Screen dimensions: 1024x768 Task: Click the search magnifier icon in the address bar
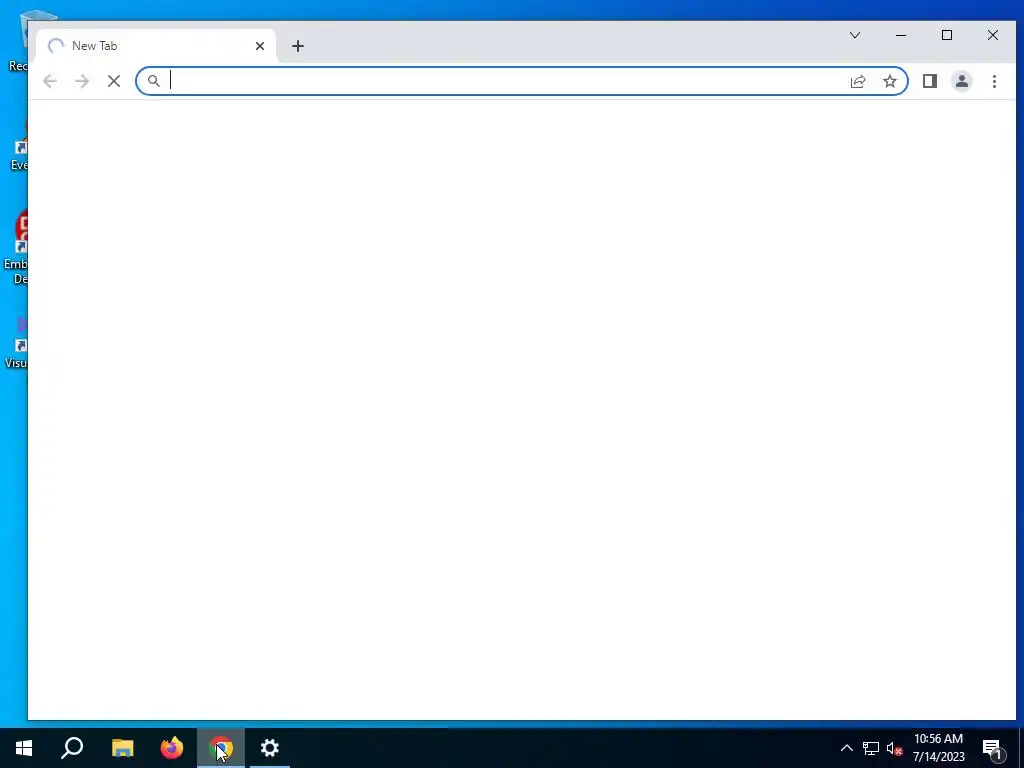pyautogui.click(x=153, y=81)
